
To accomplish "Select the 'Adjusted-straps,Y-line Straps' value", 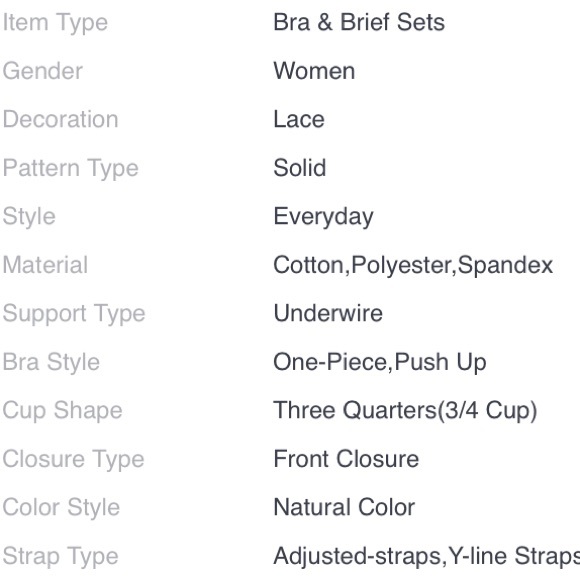I will coord(426,557).
